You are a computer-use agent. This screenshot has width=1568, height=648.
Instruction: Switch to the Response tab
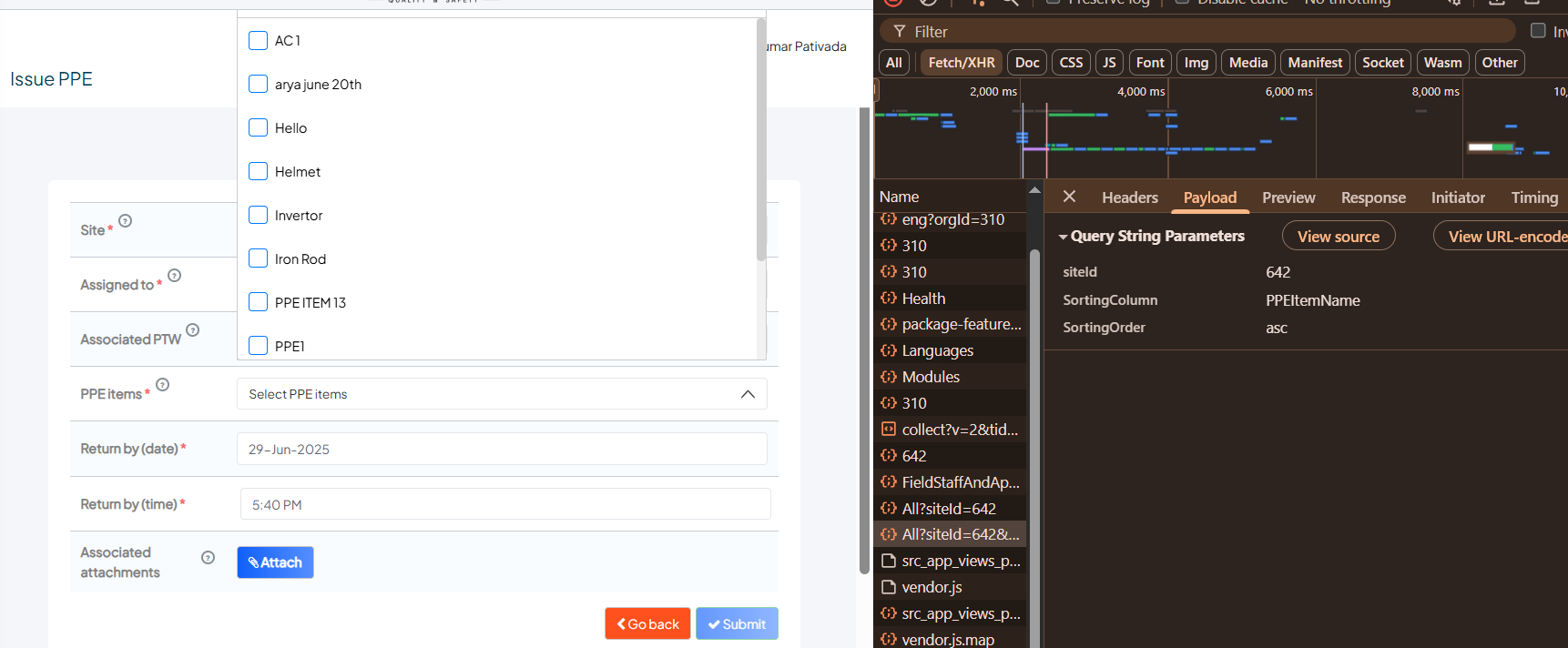click(x=1372, y=197)
